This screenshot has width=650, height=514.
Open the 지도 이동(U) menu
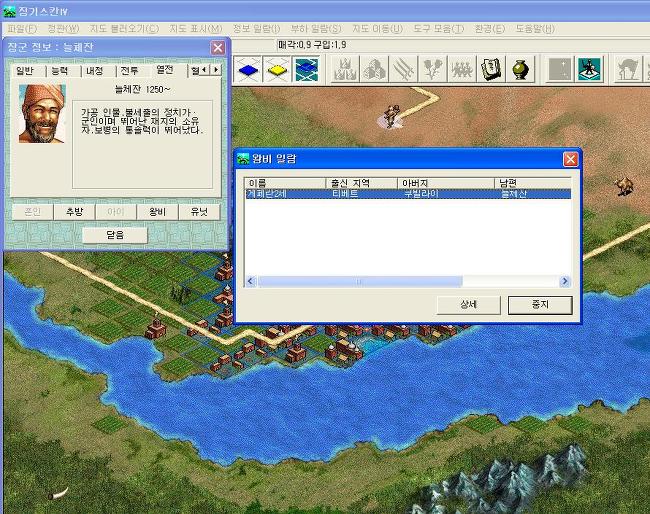(x=377, y=29)
